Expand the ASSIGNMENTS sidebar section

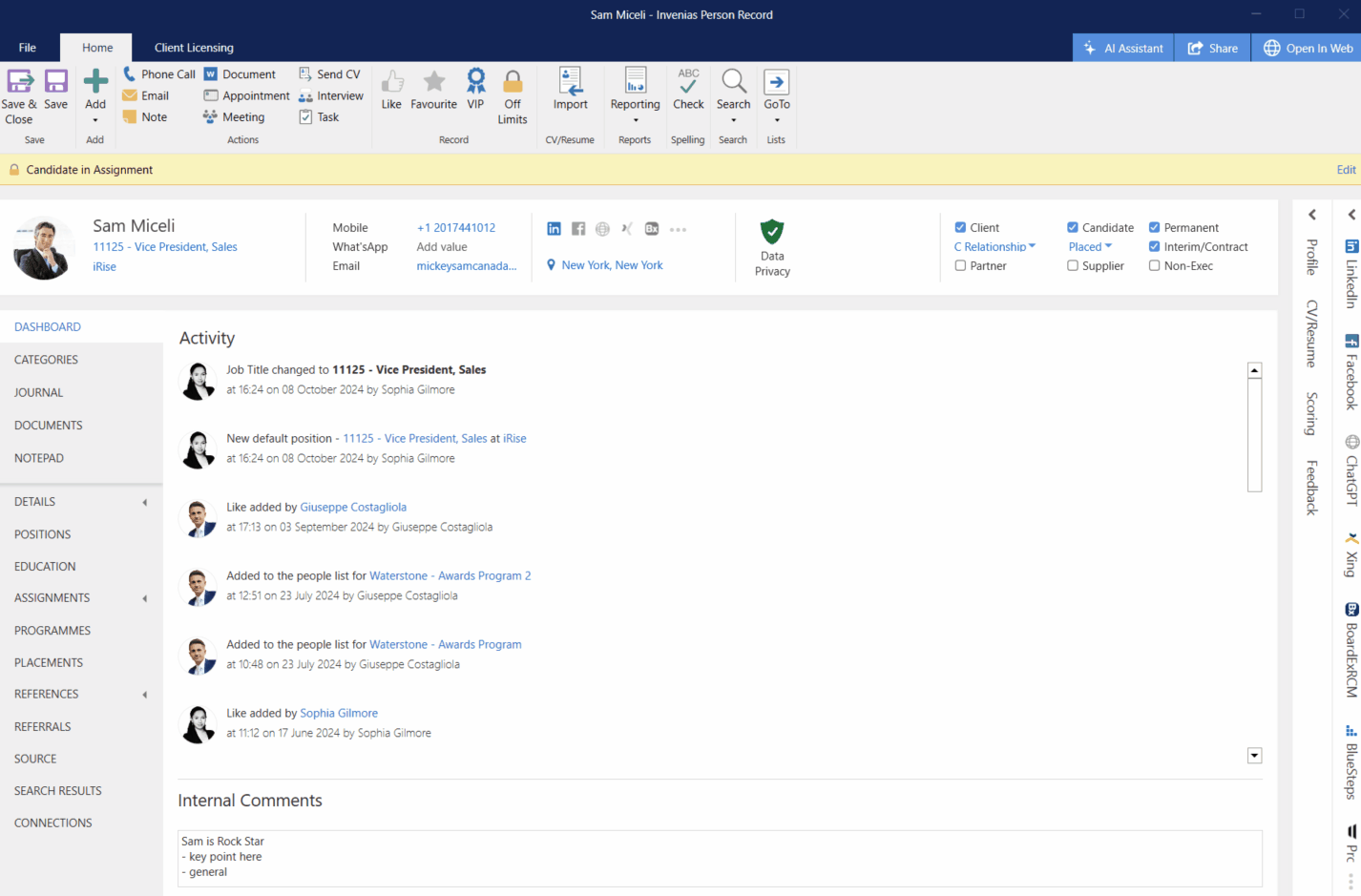click(145, 598)
